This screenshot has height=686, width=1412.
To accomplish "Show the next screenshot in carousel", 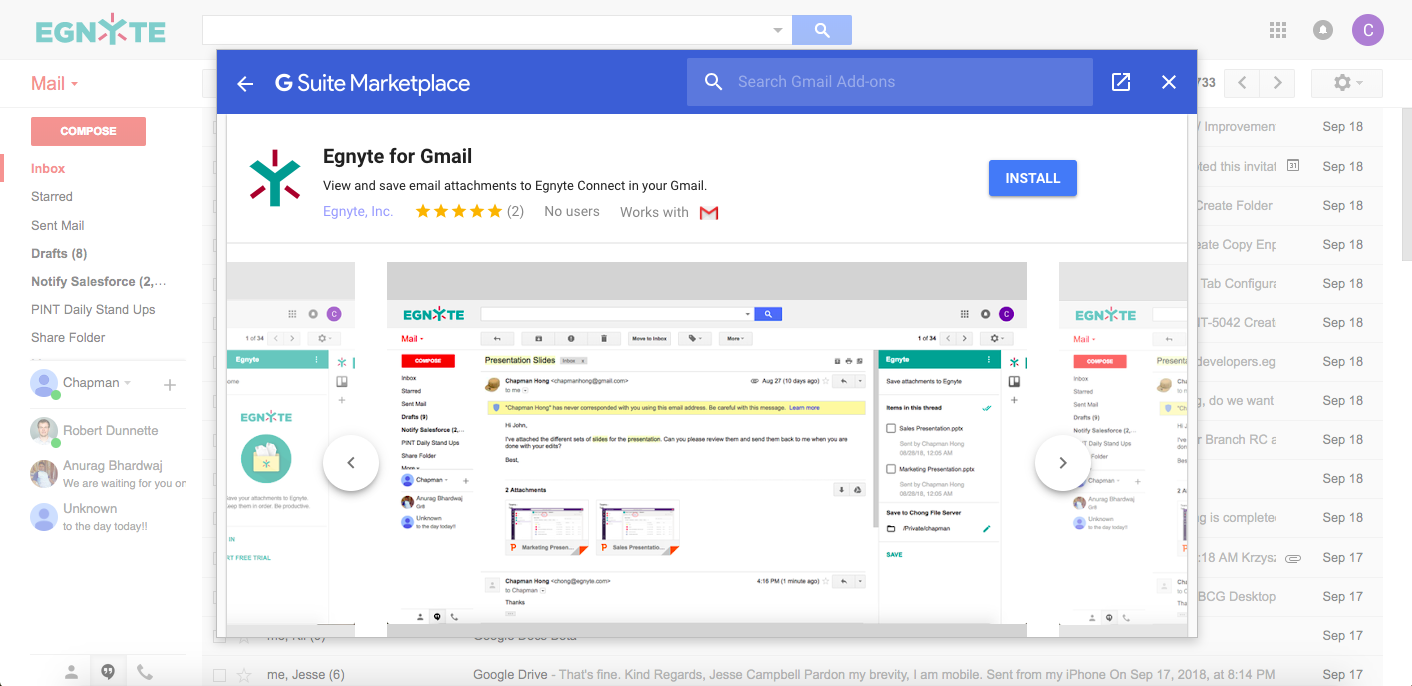I will [1063, 463].
